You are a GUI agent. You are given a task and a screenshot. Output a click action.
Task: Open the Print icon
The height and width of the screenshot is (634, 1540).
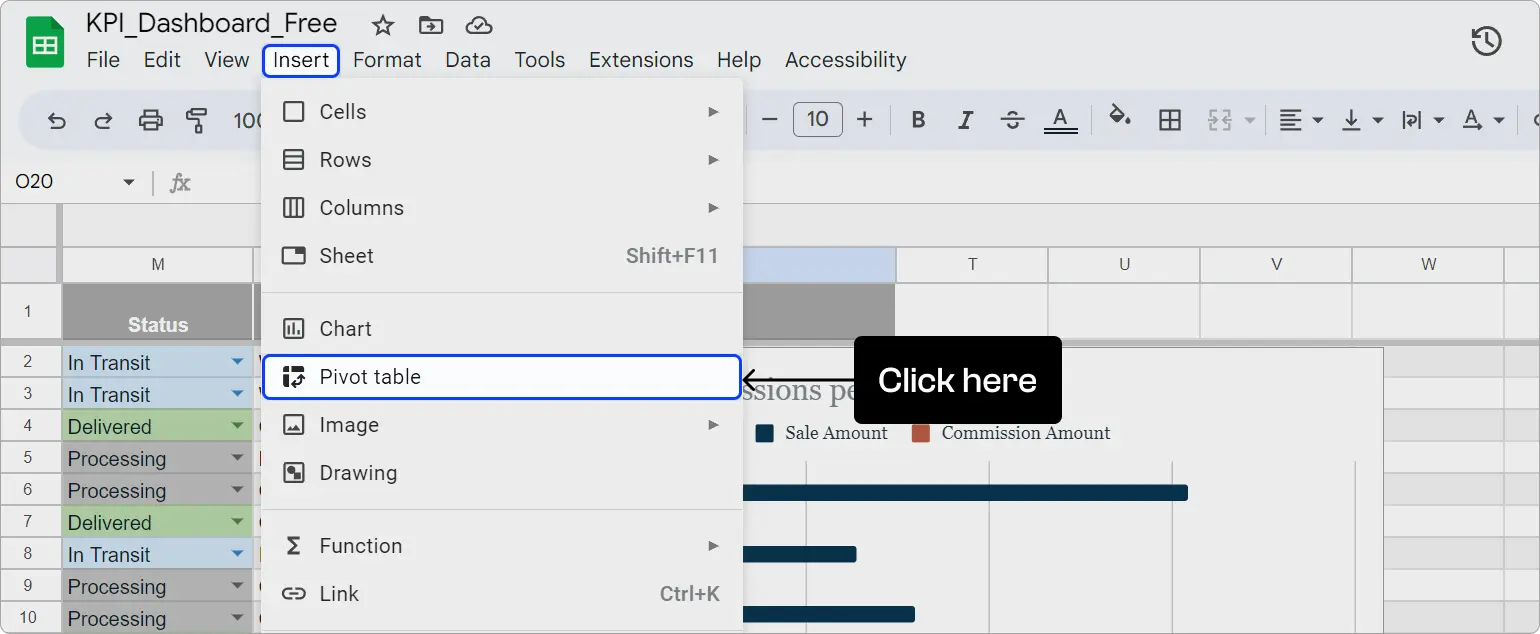click(150, 120)
